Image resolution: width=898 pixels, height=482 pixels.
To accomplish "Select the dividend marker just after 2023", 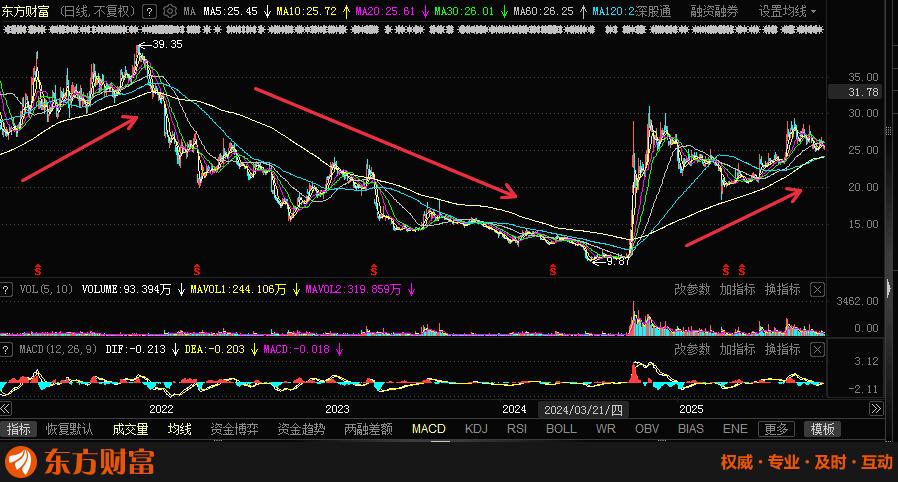I will 373,269.
